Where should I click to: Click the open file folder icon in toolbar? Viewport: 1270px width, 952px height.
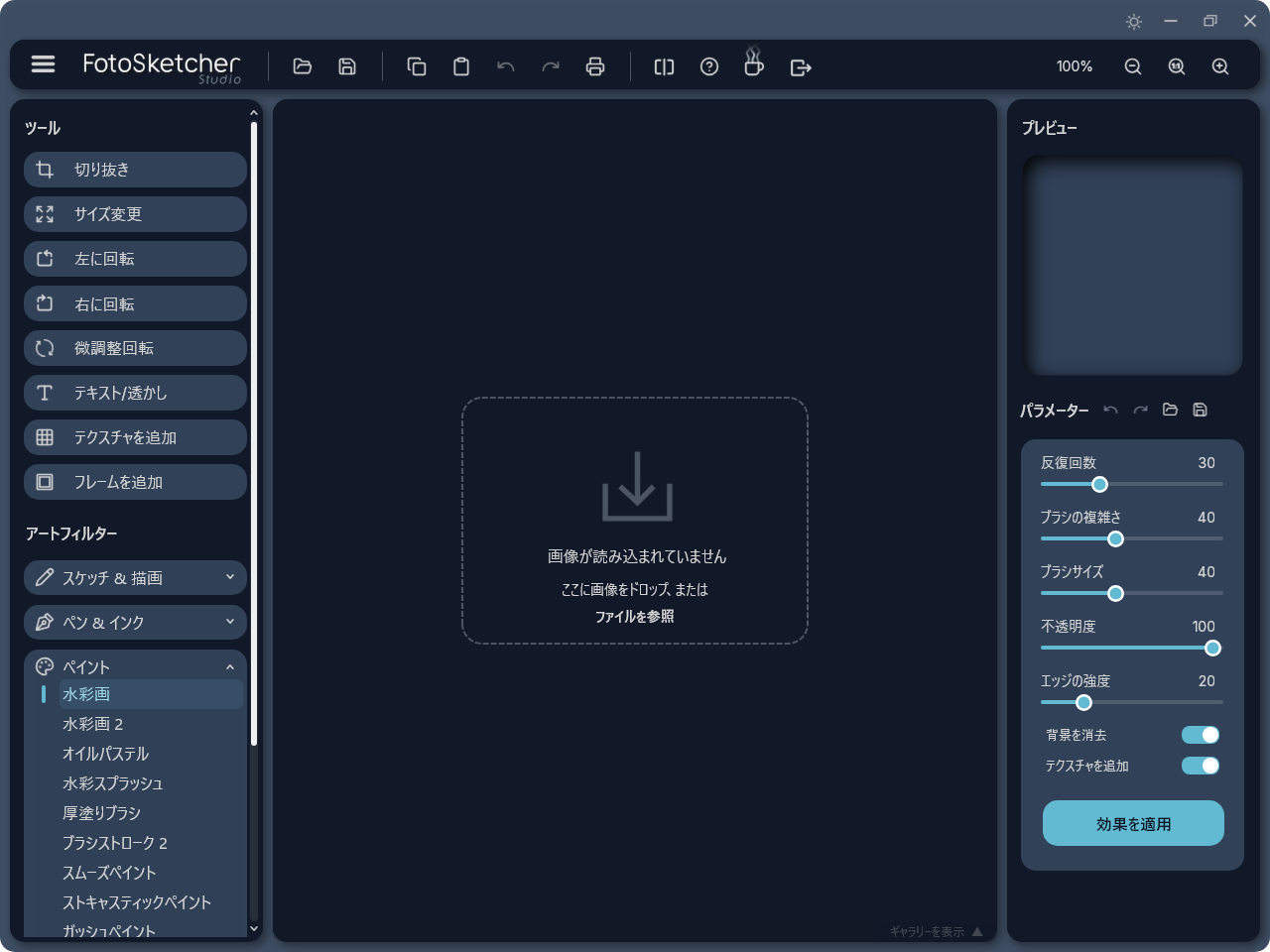pos(303,66)
